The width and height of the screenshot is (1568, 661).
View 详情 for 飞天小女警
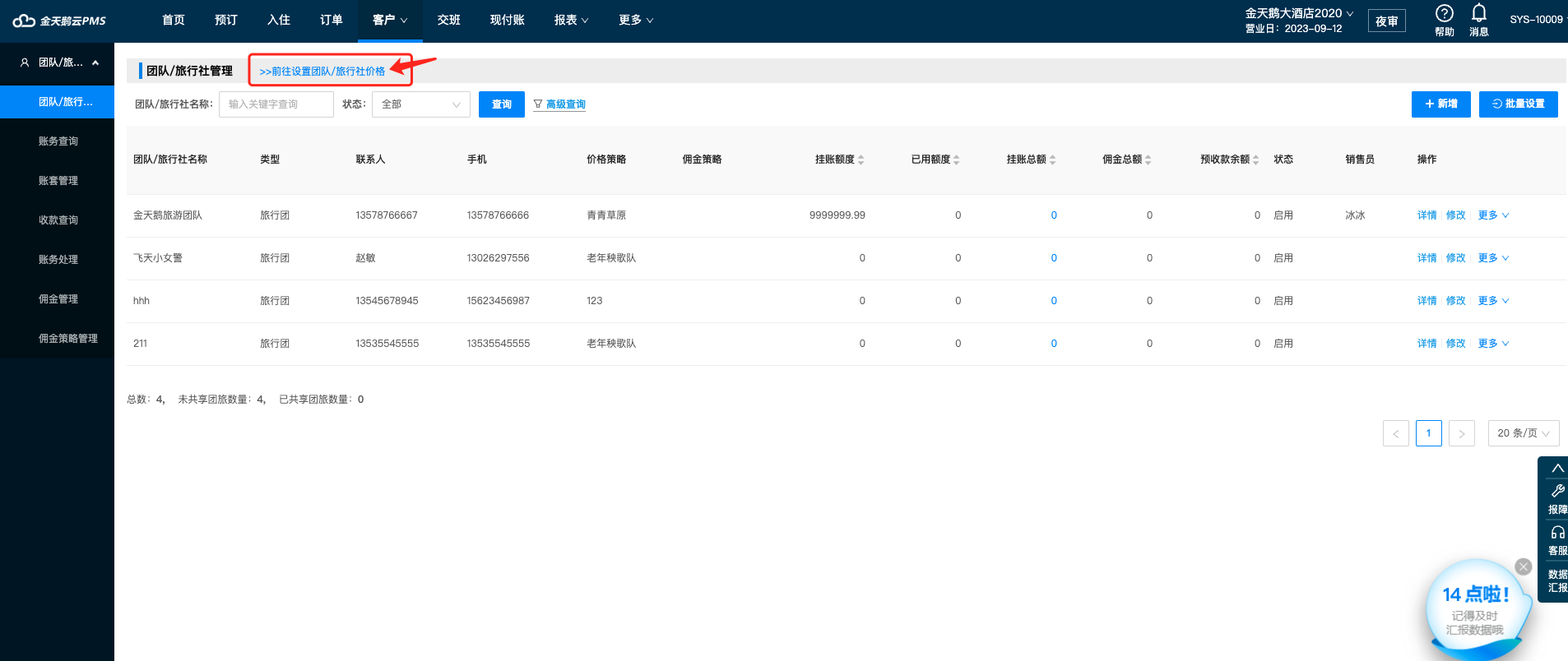pos(1427,258)
